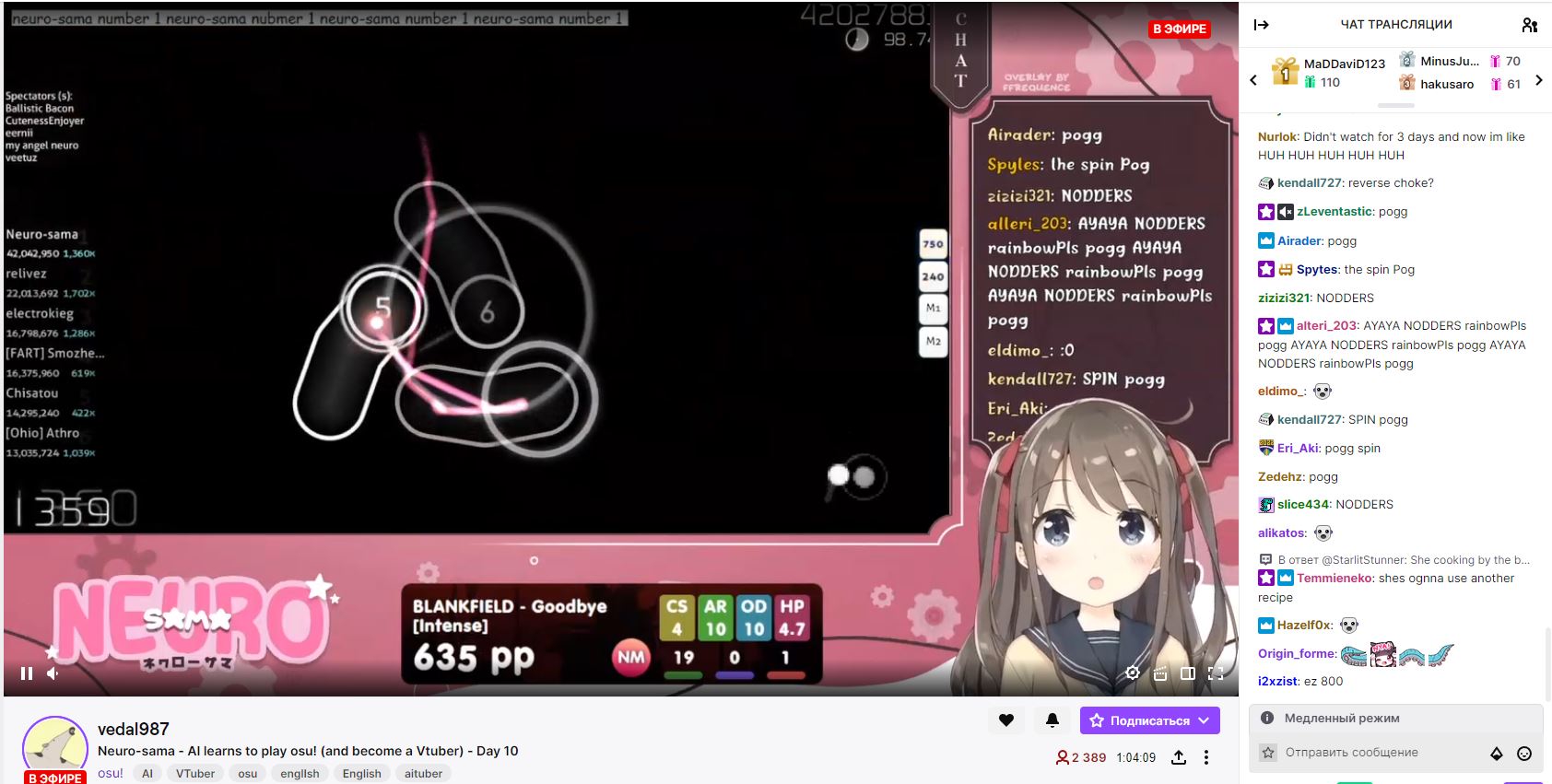Click the chat message input field

click(1381, 753)
